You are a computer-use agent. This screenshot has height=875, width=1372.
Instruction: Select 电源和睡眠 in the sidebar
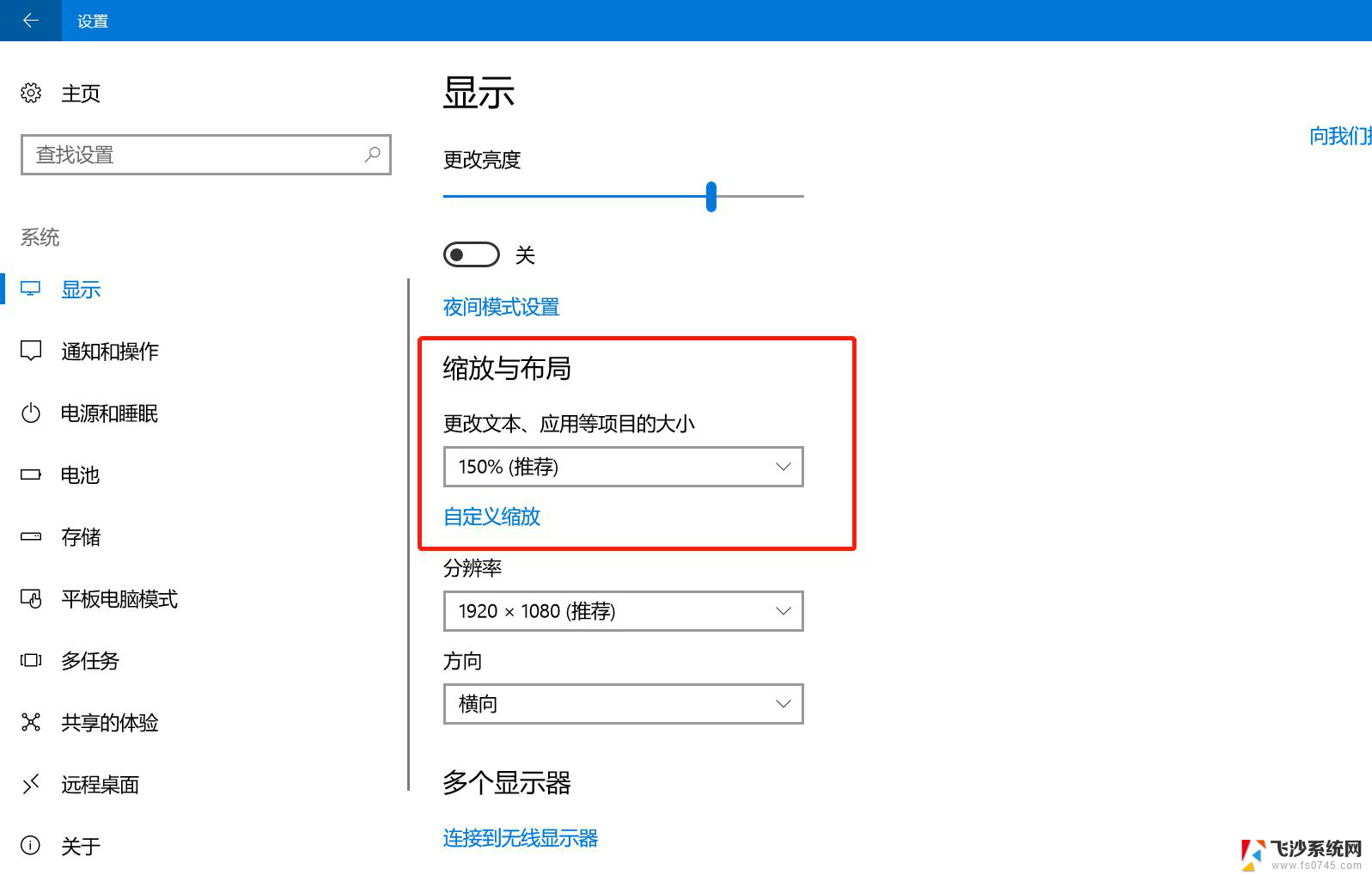[x=110, y=413]
